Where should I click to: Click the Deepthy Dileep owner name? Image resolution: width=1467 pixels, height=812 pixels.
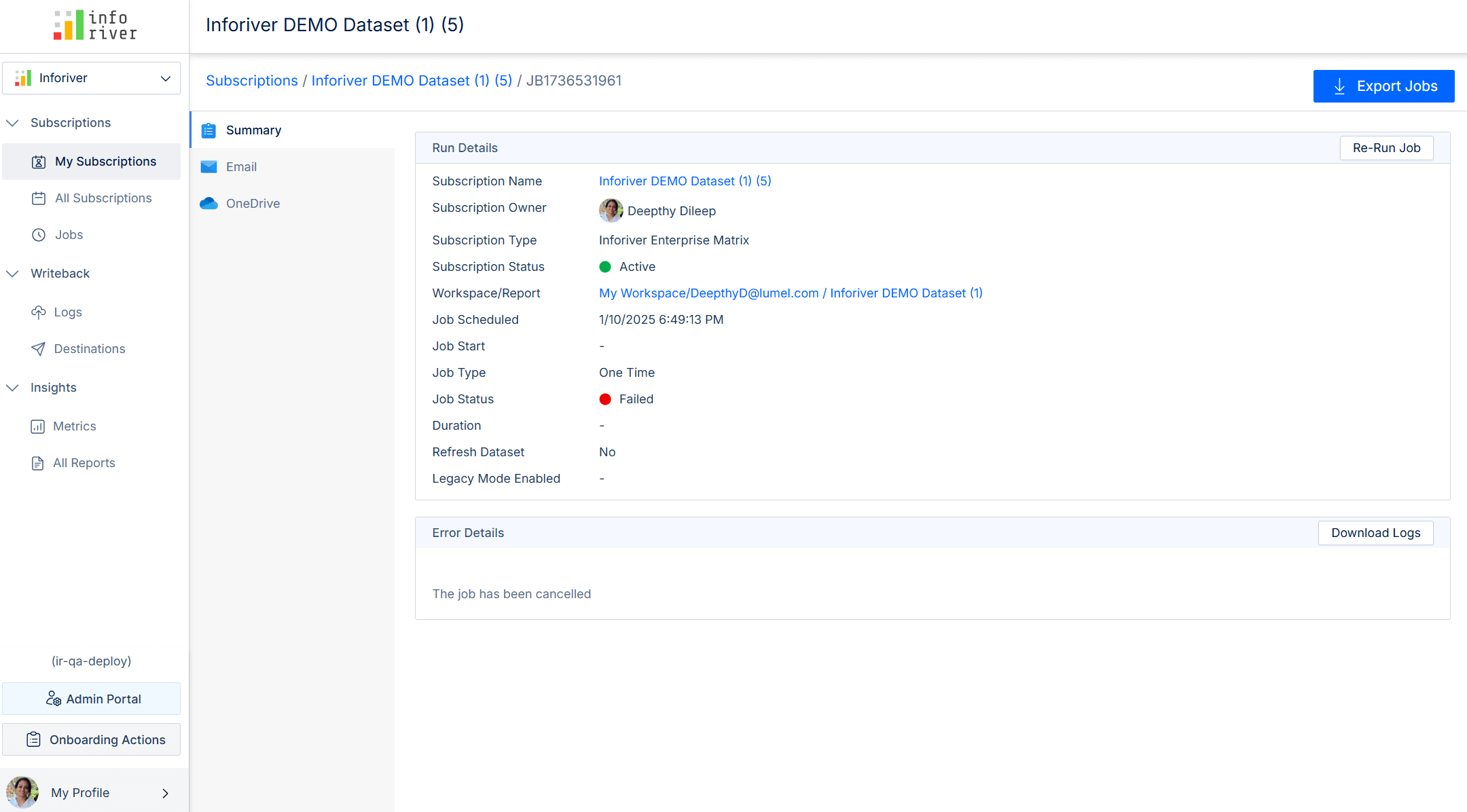tap(672, 211)
